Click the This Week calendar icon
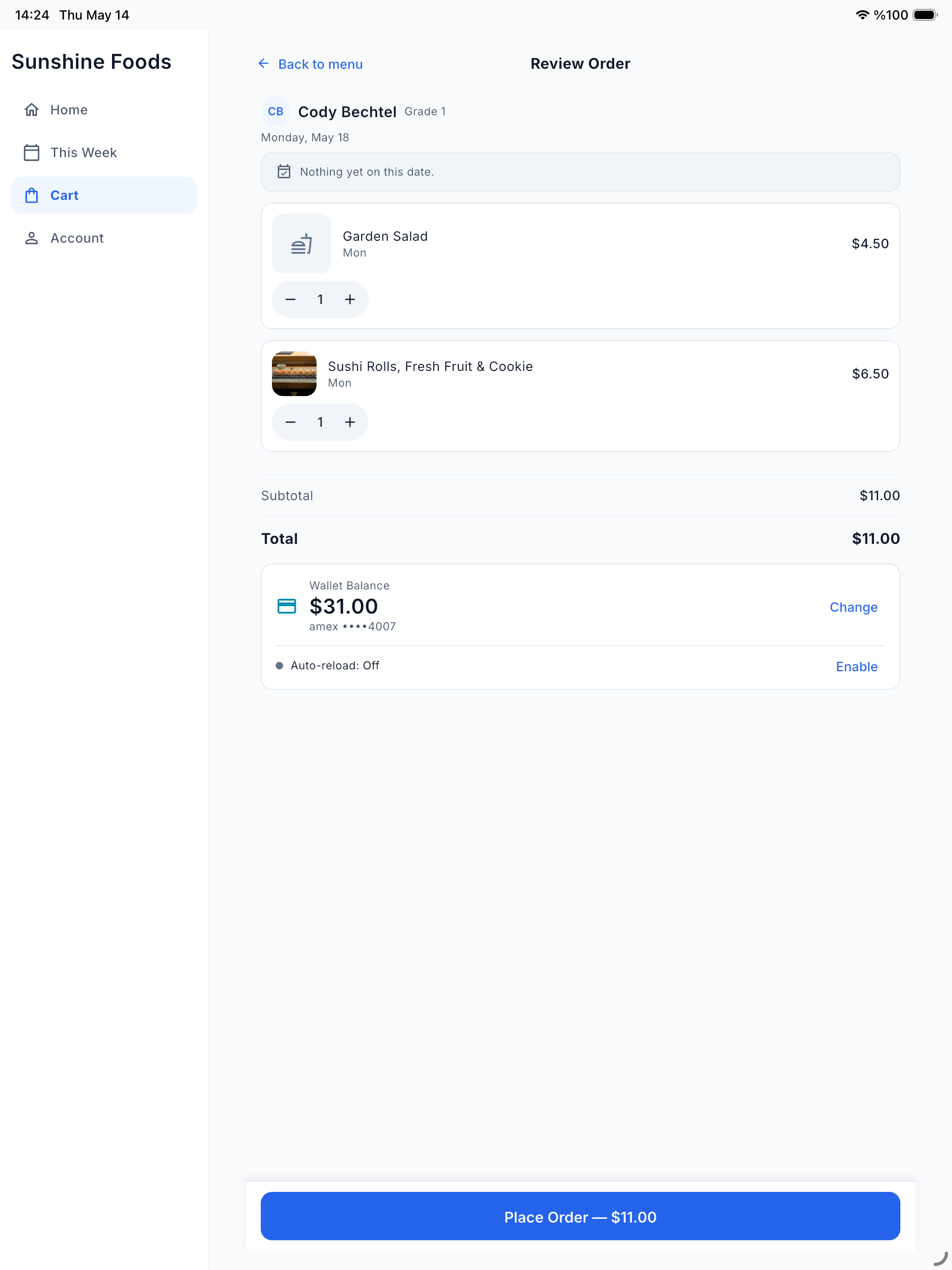This screenshot has width=952, height=1270. pyautogui.click(x=32, y=153)
